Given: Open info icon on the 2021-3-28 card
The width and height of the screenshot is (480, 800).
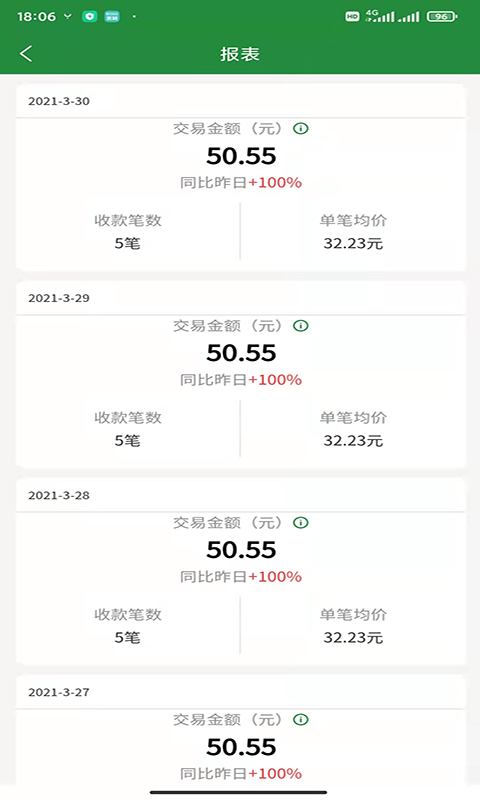Looking at the screenshot, I should [301, 522].
